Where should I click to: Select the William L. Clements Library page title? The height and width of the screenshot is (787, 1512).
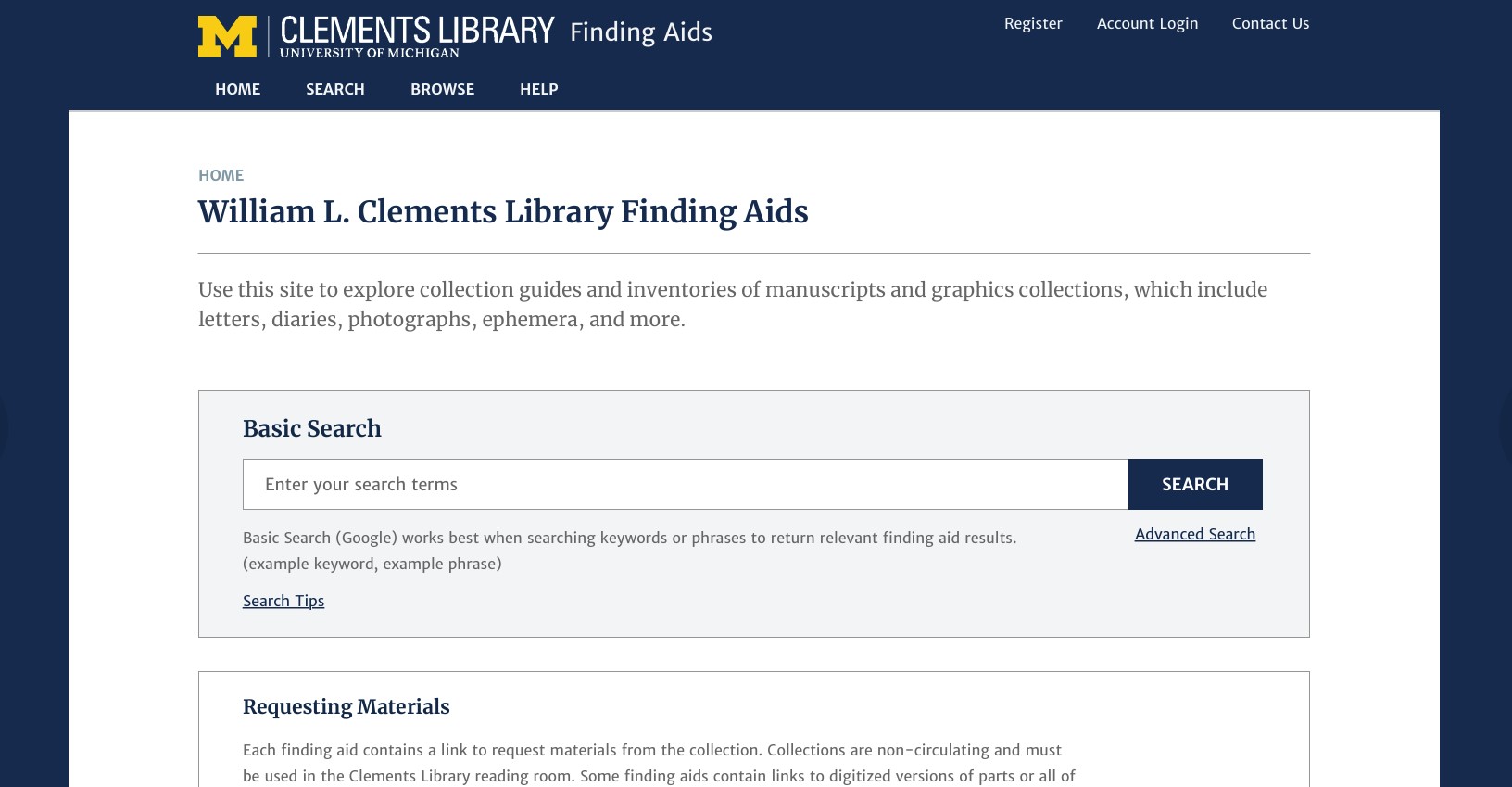[503, 211]
